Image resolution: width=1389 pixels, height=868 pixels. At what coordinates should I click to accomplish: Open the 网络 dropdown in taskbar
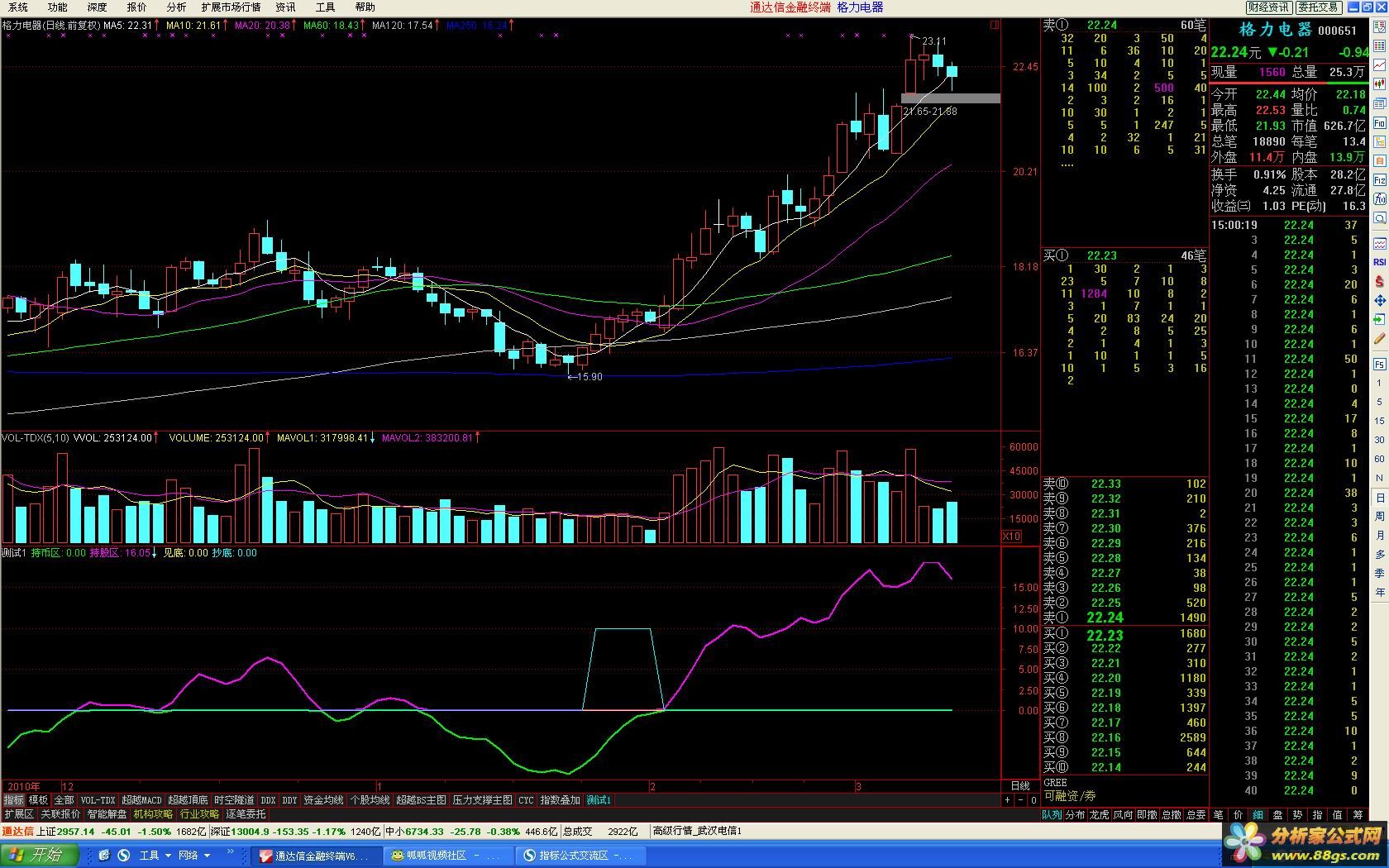[x=193, y=855]
